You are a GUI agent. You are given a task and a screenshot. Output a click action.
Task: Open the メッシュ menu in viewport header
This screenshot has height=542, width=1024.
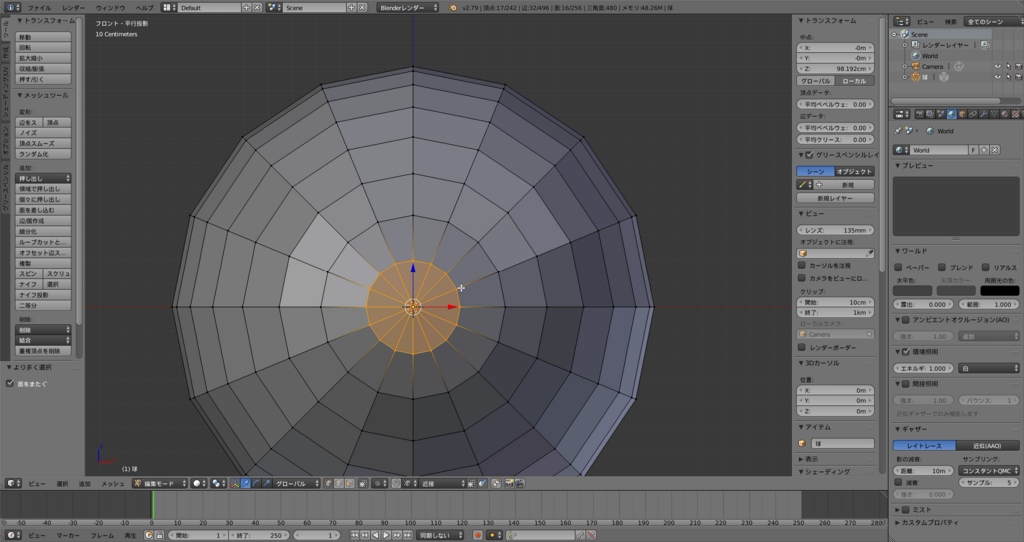tap(112, 483)
